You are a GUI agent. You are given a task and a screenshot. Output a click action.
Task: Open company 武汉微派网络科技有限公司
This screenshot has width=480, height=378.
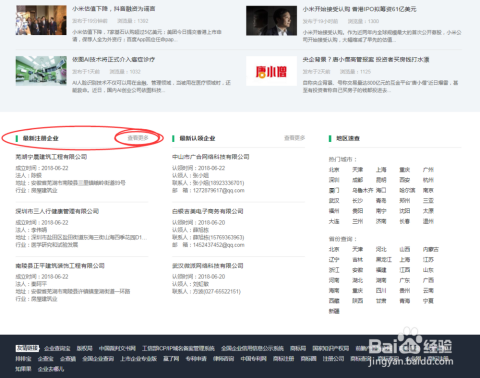pyautogui.click(x=208, y=266)
